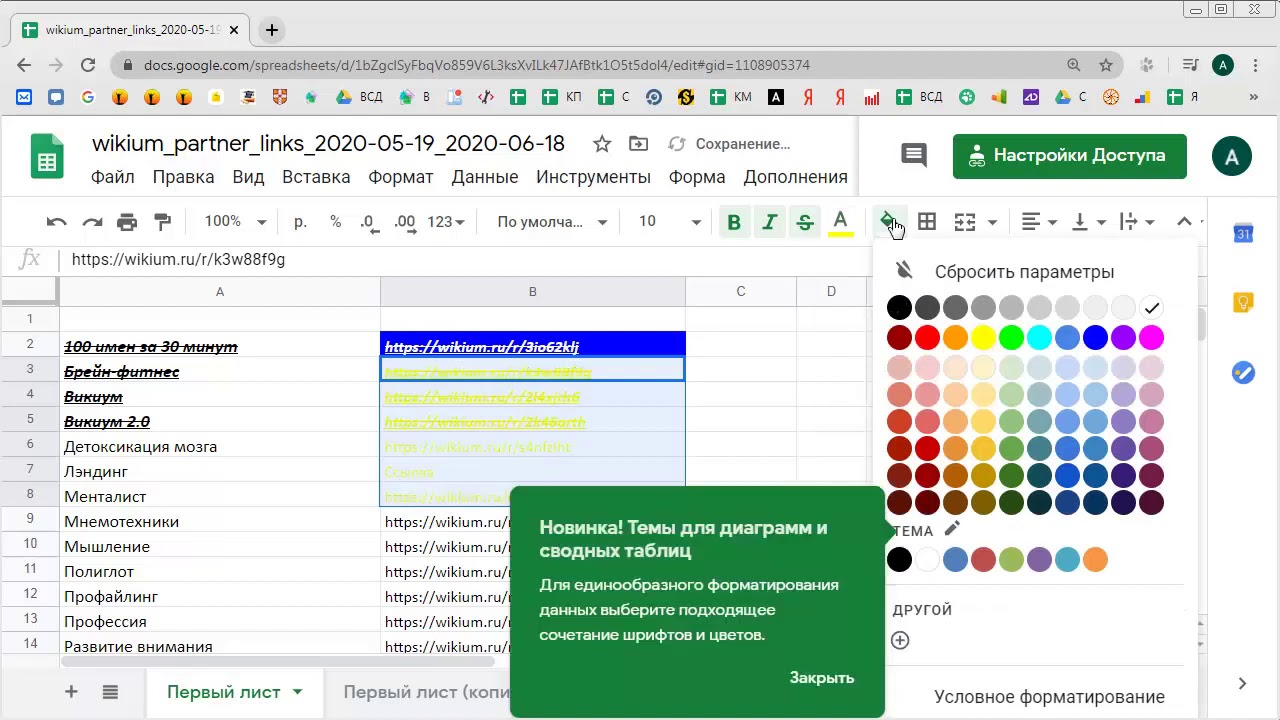1280x720 pixels.
Task: Click the Undo arrow in toolbar
Action: 57,222
